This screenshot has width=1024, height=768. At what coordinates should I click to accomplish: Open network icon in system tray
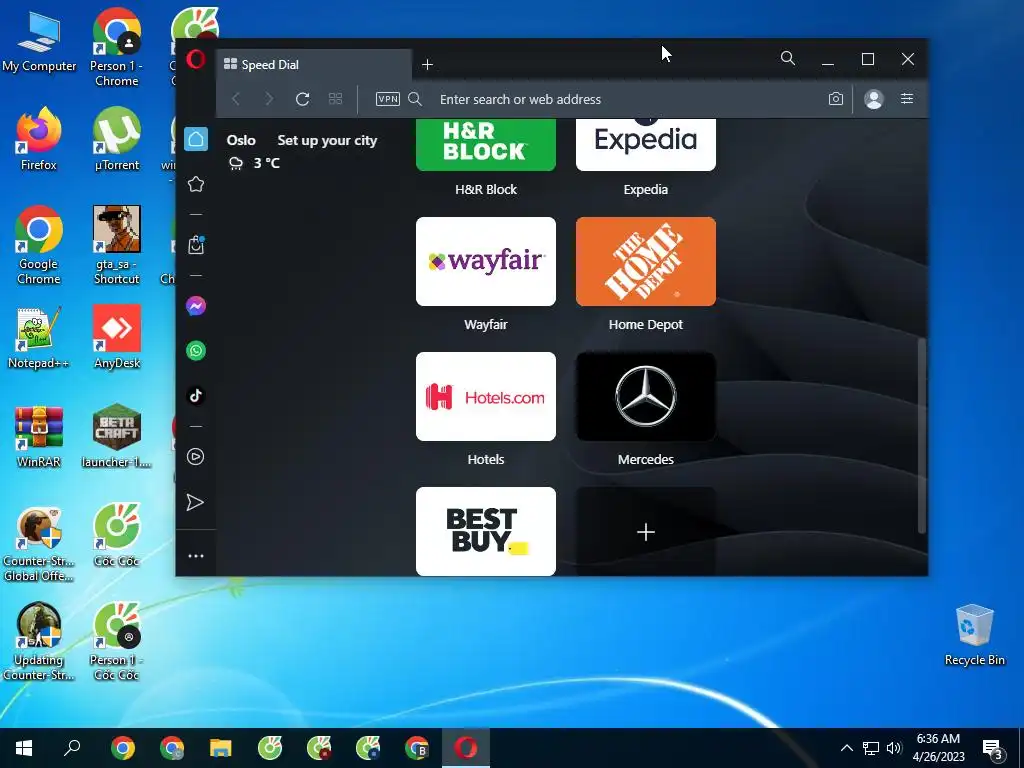pos(871,748)
